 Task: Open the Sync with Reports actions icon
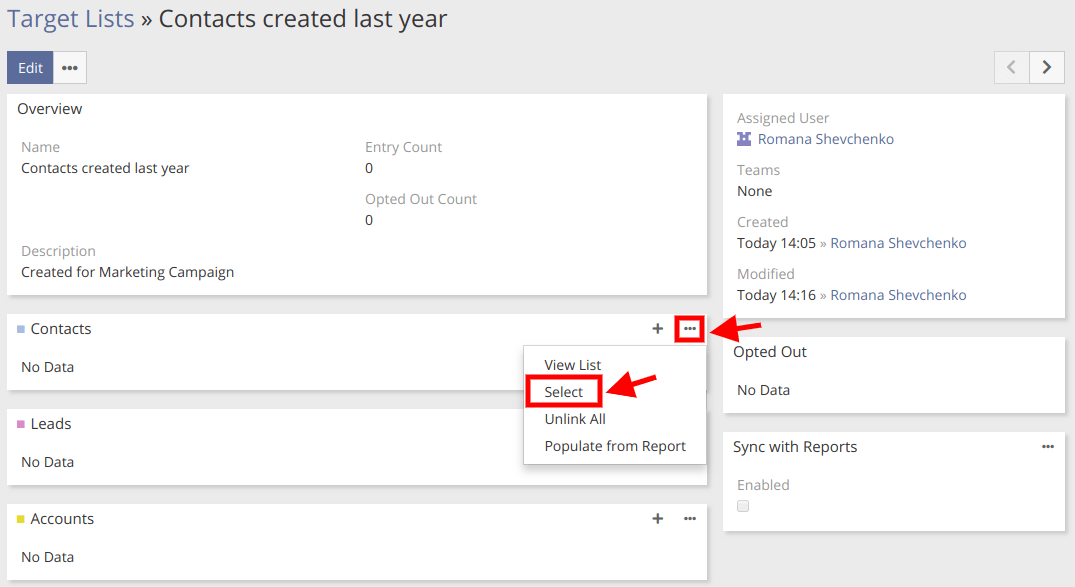tap(1047, 446)
